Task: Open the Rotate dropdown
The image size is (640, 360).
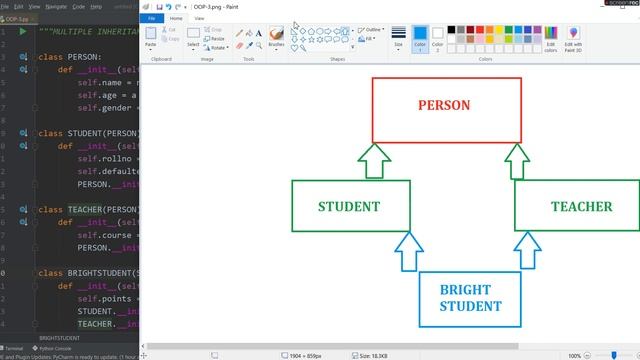Action: point(216,48)
